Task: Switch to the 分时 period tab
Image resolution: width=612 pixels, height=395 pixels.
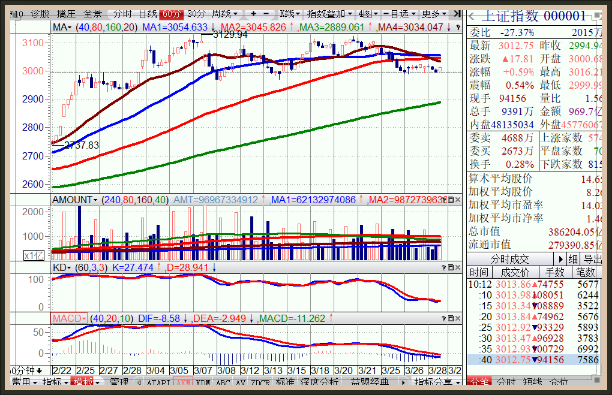Action: [x=123, y=14]
